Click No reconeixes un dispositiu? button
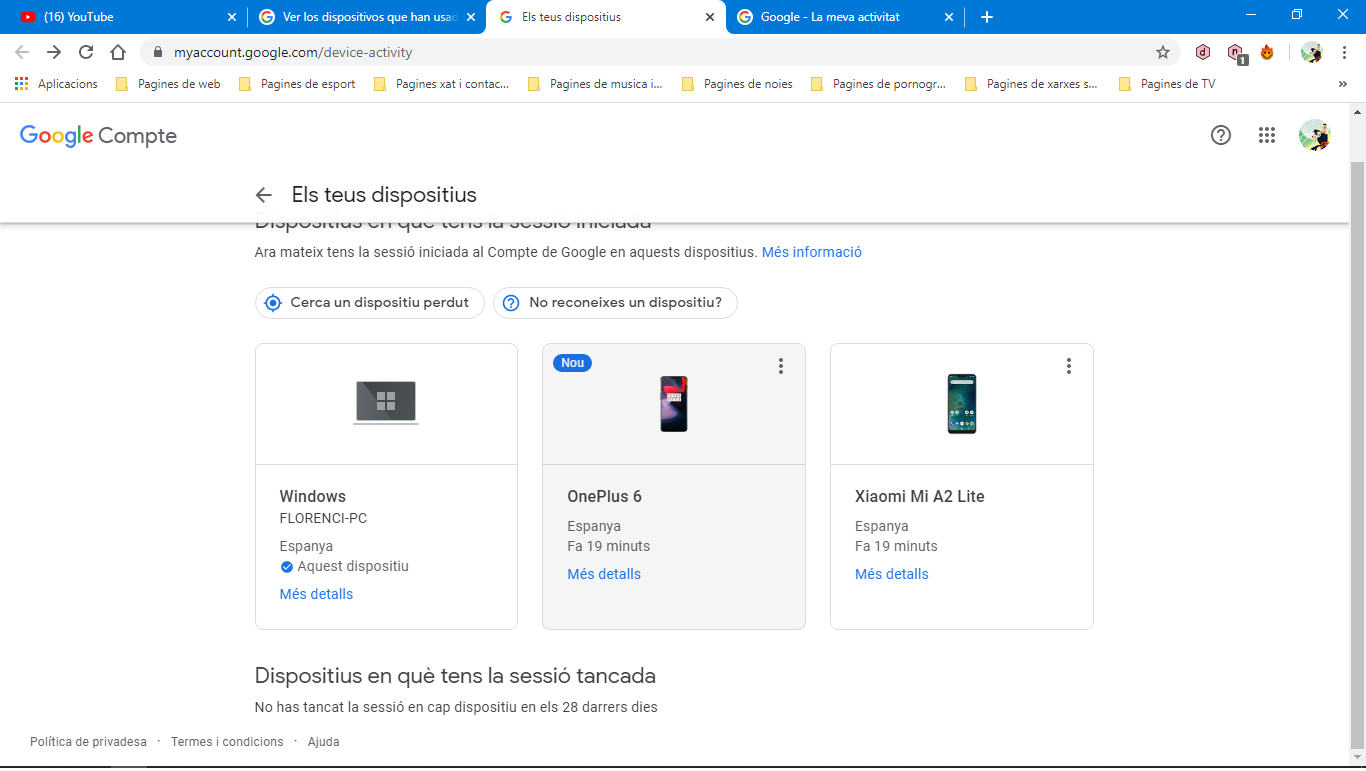The width and height of the screenshot is (1366, 771). 615,303
